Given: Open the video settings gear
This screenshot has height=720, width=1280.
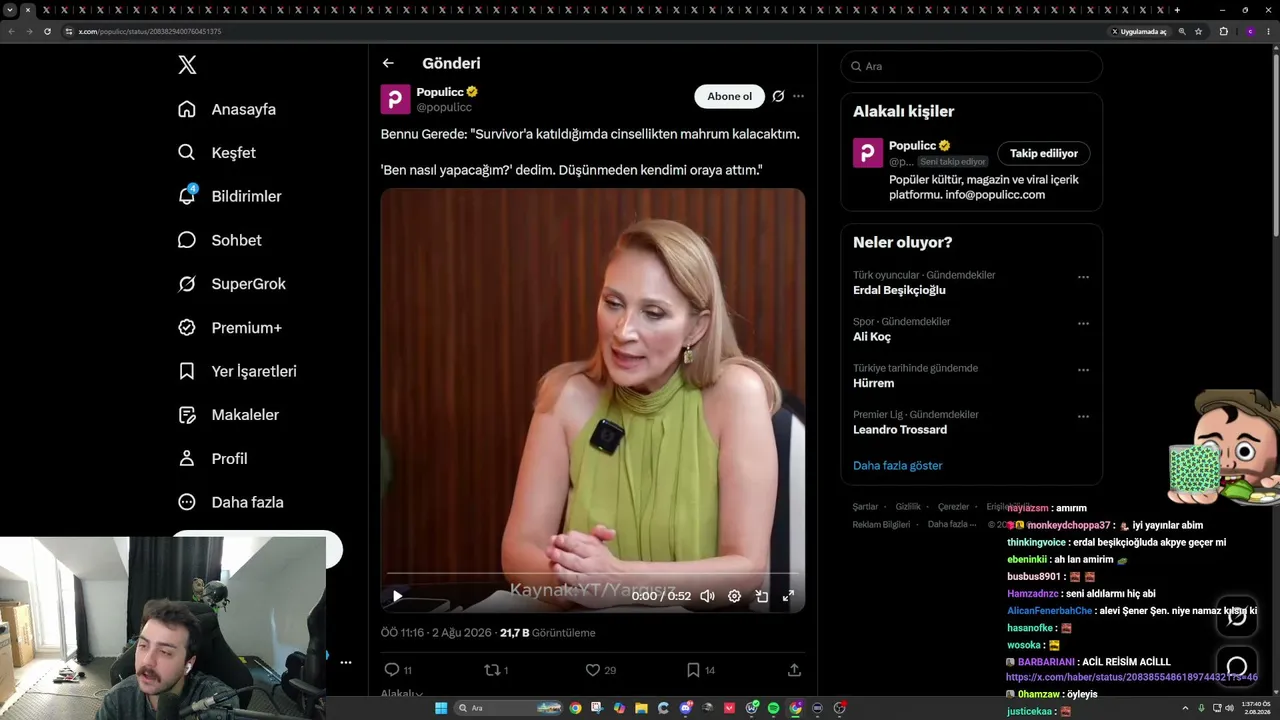Looking at the screenshot, I should (x=734, y=596).
